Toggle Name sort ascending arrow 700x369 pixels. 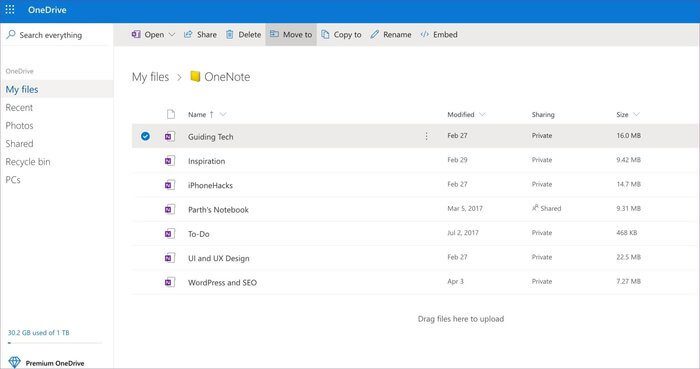(x=211, y=114)
